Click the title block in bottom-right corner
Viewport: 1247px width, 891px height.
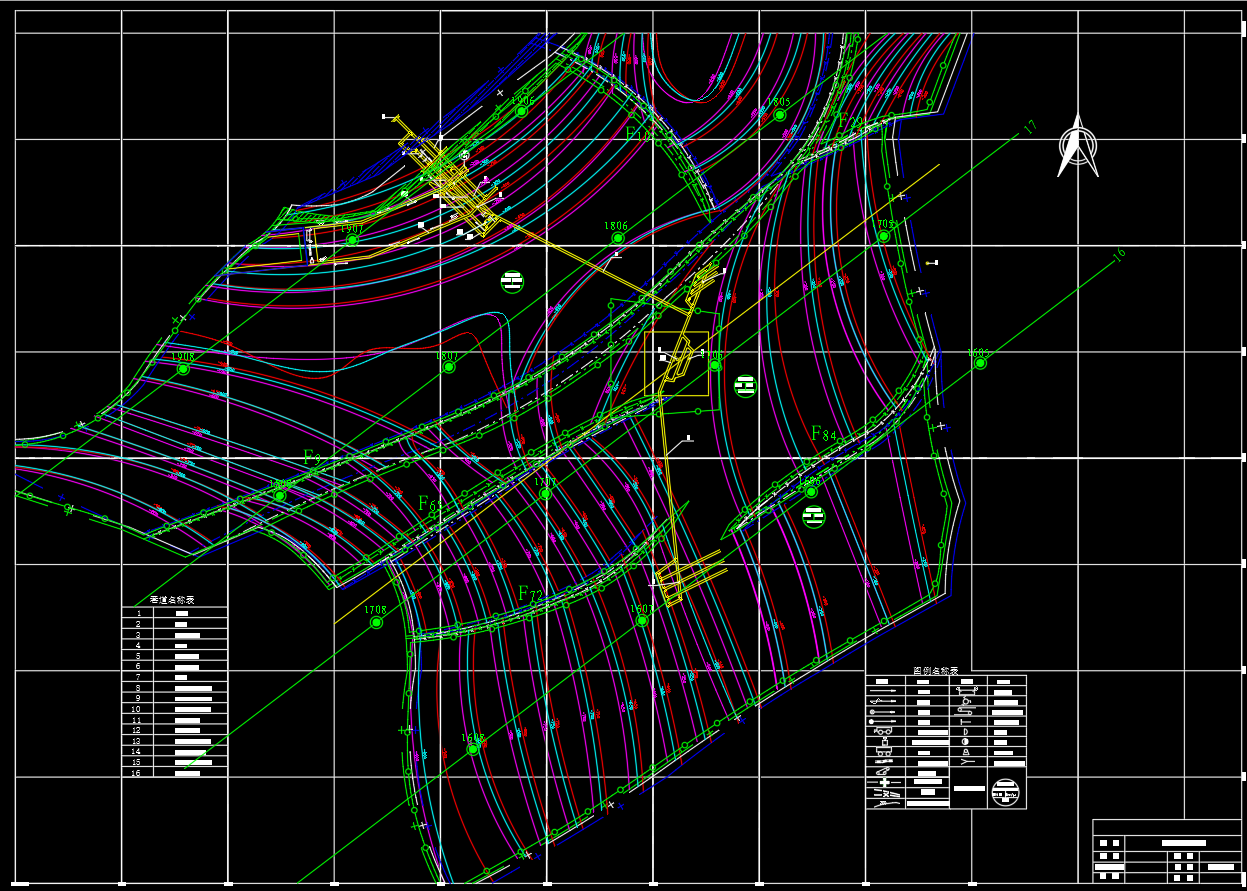(x=1166, y=851)
